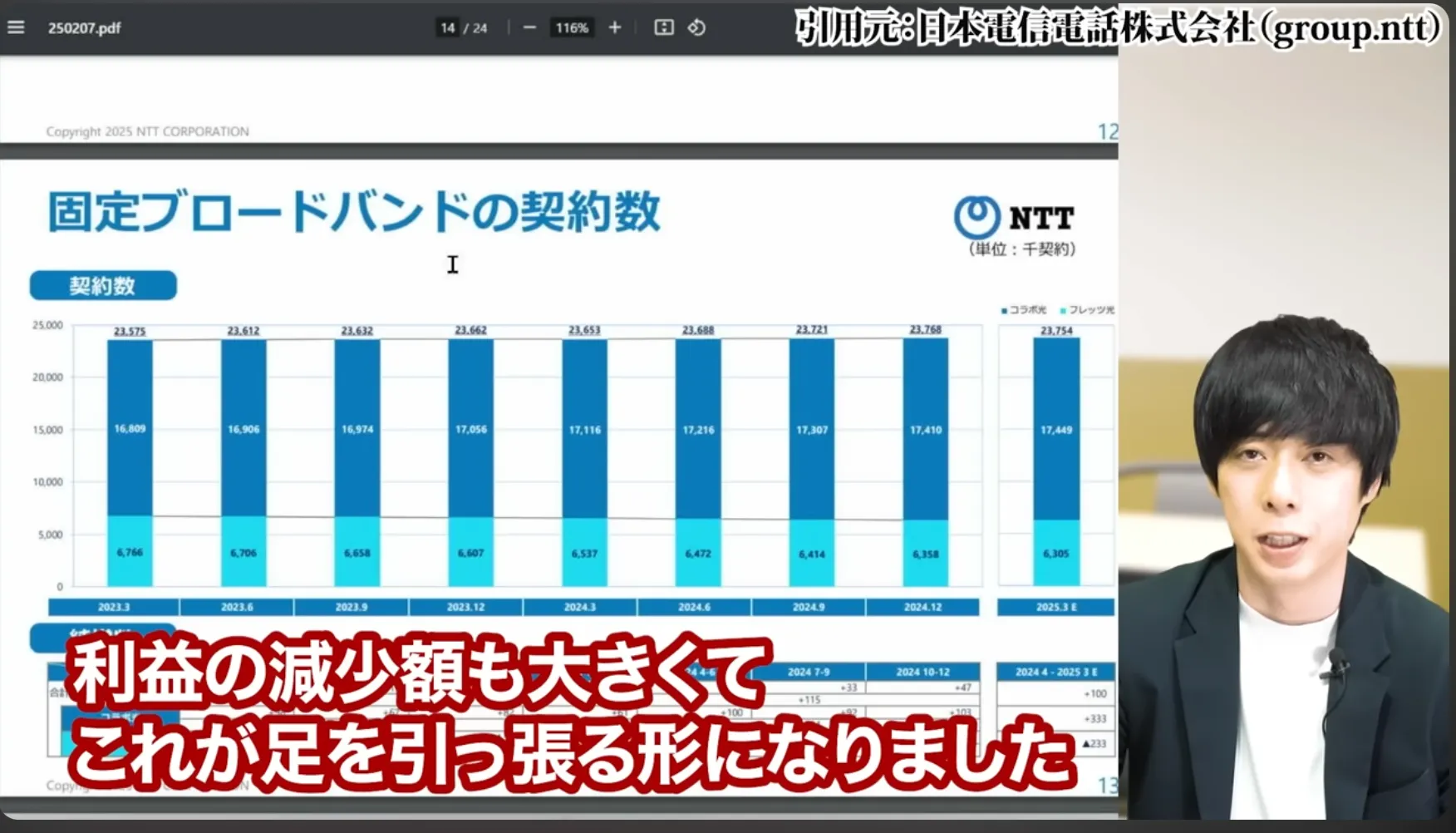Click the 2023.3 axis label

(x=114, y=607)
